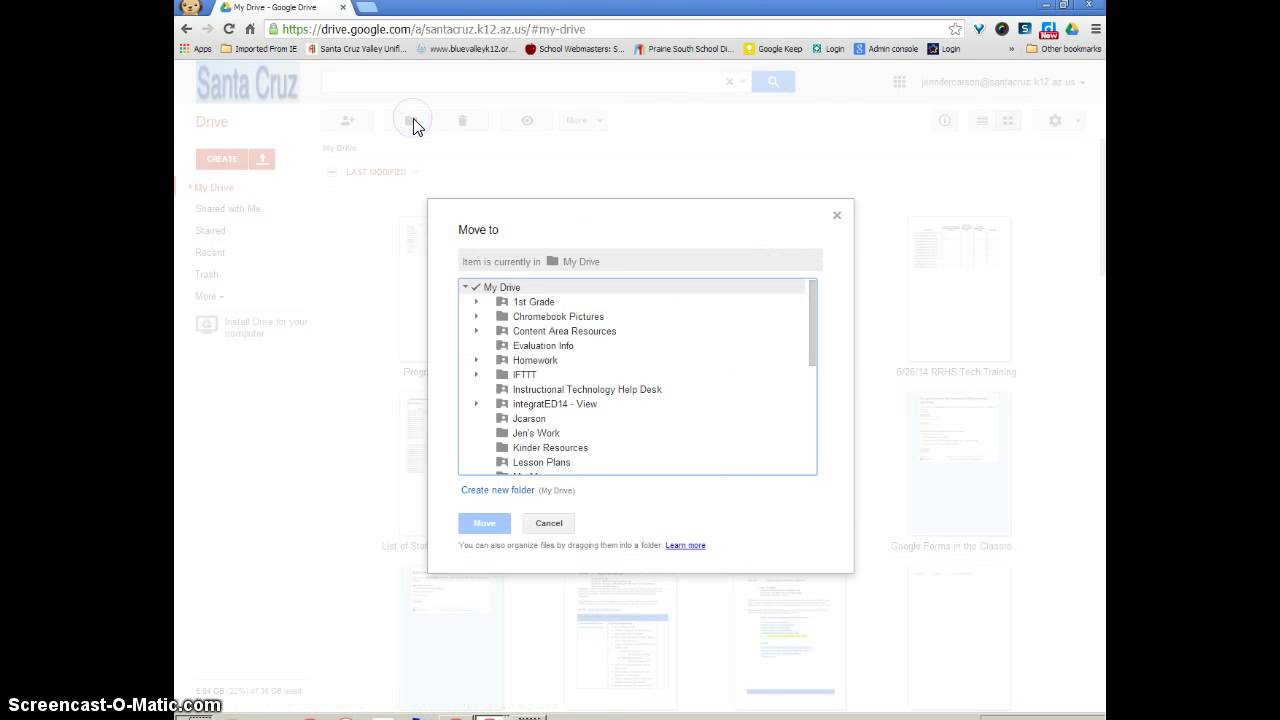Click the Move to folder icon in Drive toolbar
Viewport: 1280px width, 720px height.
tap(410, 120)
